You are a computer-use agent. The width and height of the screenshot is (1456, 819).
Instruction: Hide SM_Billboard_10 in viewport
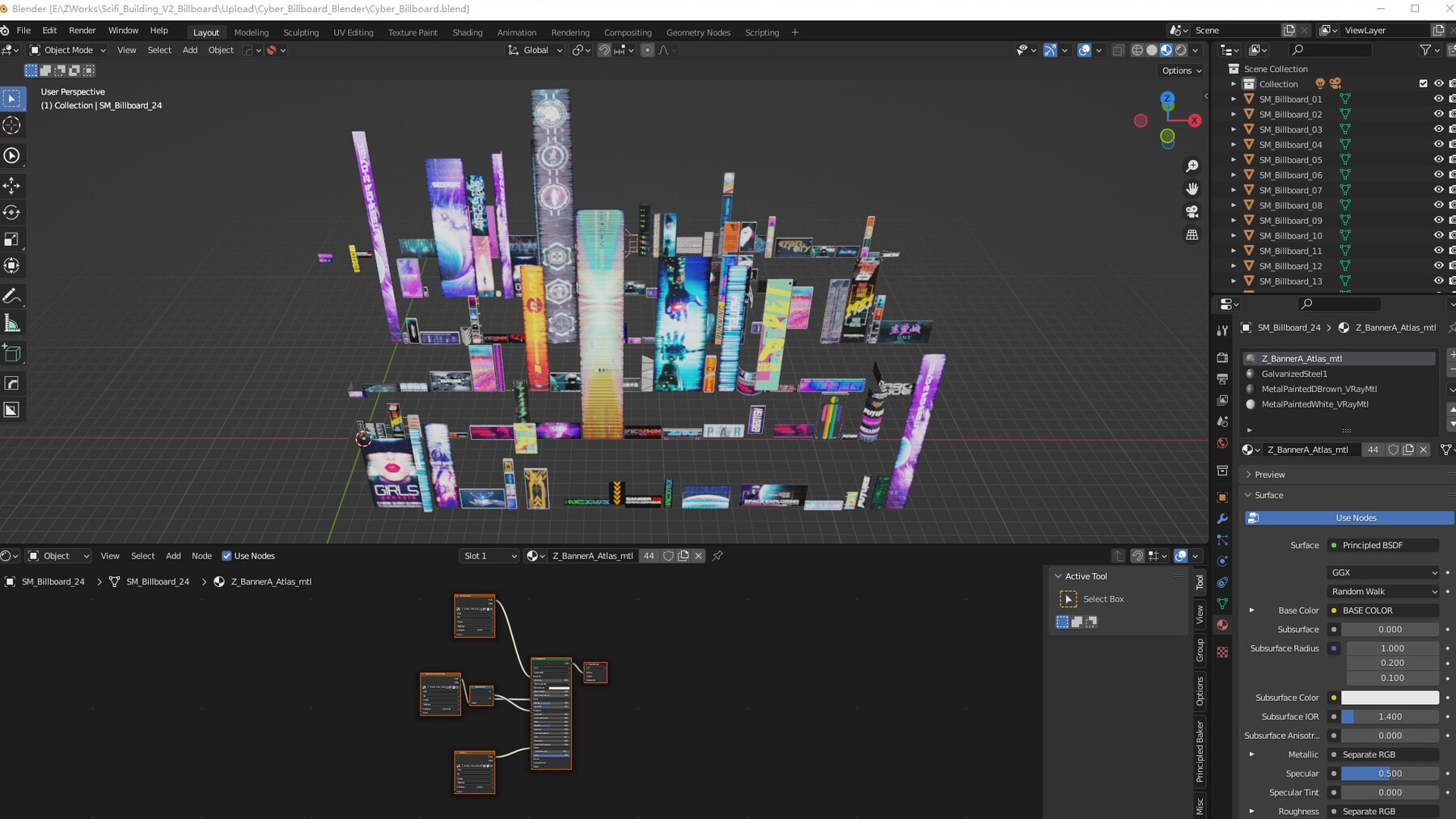tap(1438, 235)
